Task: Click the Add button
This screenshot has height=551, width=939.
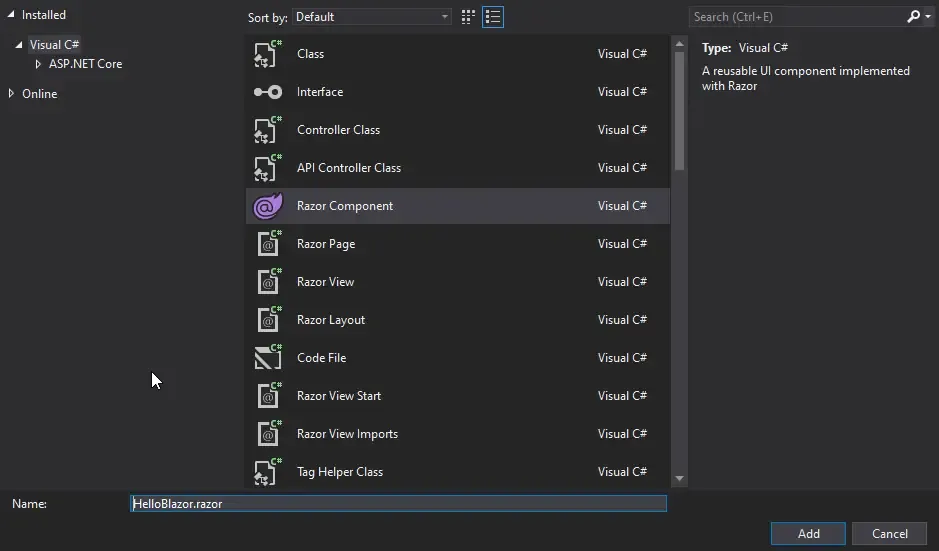Action: coord(808,534)
